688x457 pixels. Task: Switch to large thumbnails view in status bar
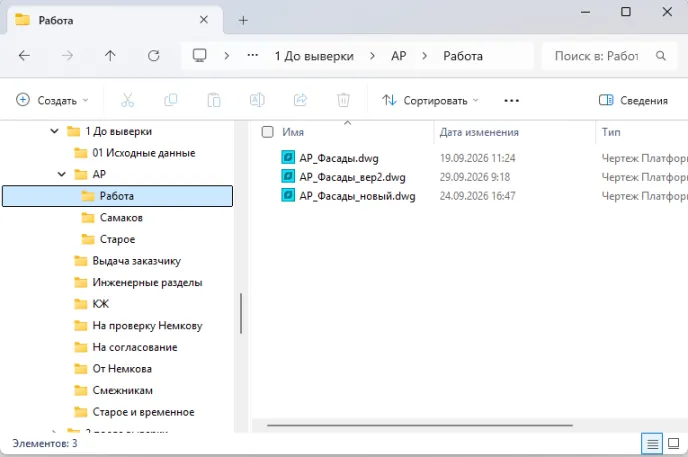pyautogui.click(x=674, y=444)
